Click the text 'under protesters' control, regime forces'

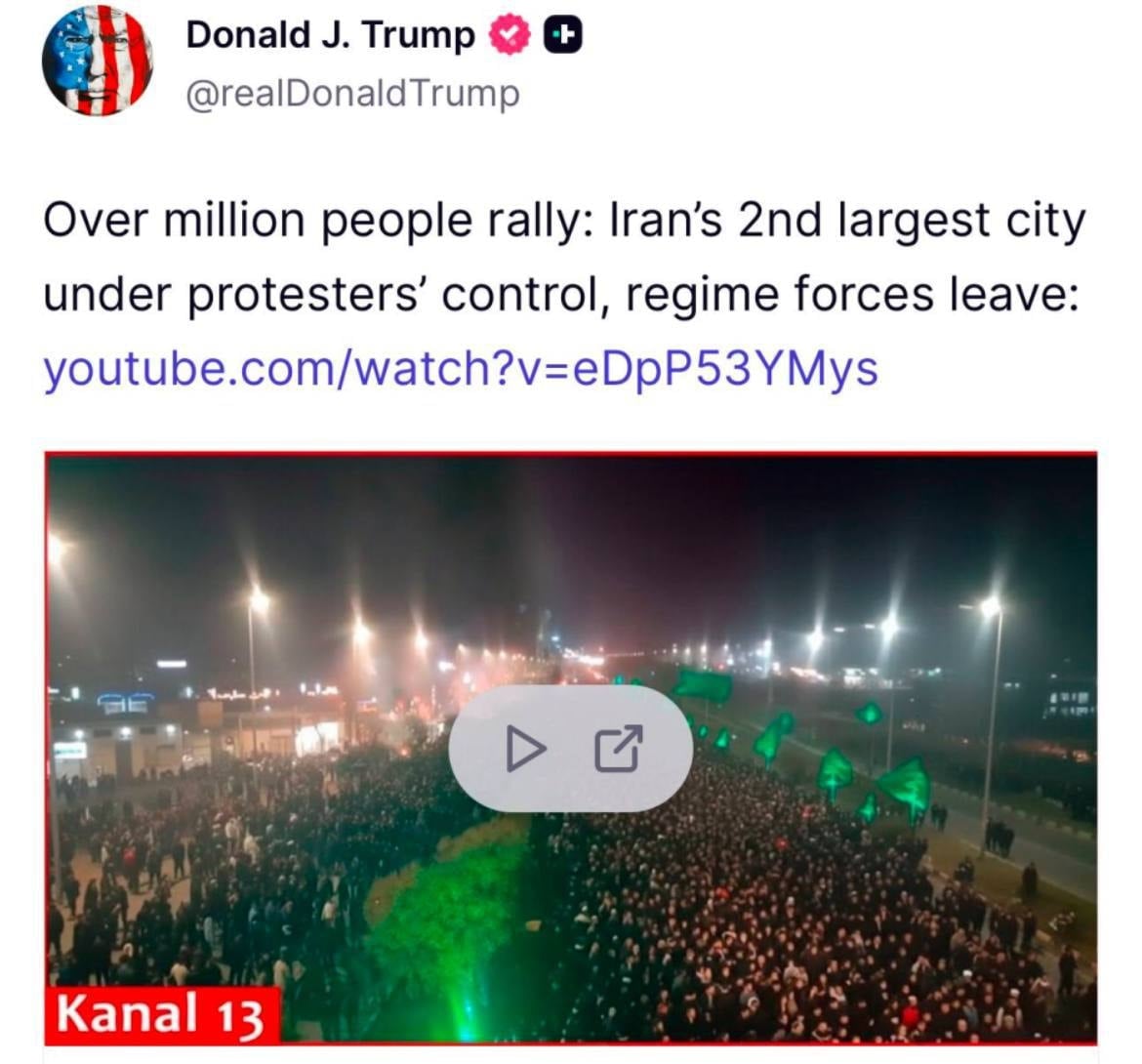pos(488,295)
